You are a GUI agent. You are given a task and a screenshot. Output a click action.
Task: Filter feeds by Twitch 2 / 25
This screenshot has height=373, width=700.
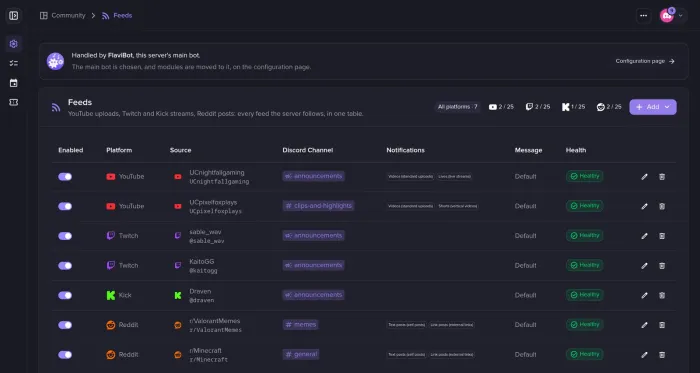(x=538, y=107)
